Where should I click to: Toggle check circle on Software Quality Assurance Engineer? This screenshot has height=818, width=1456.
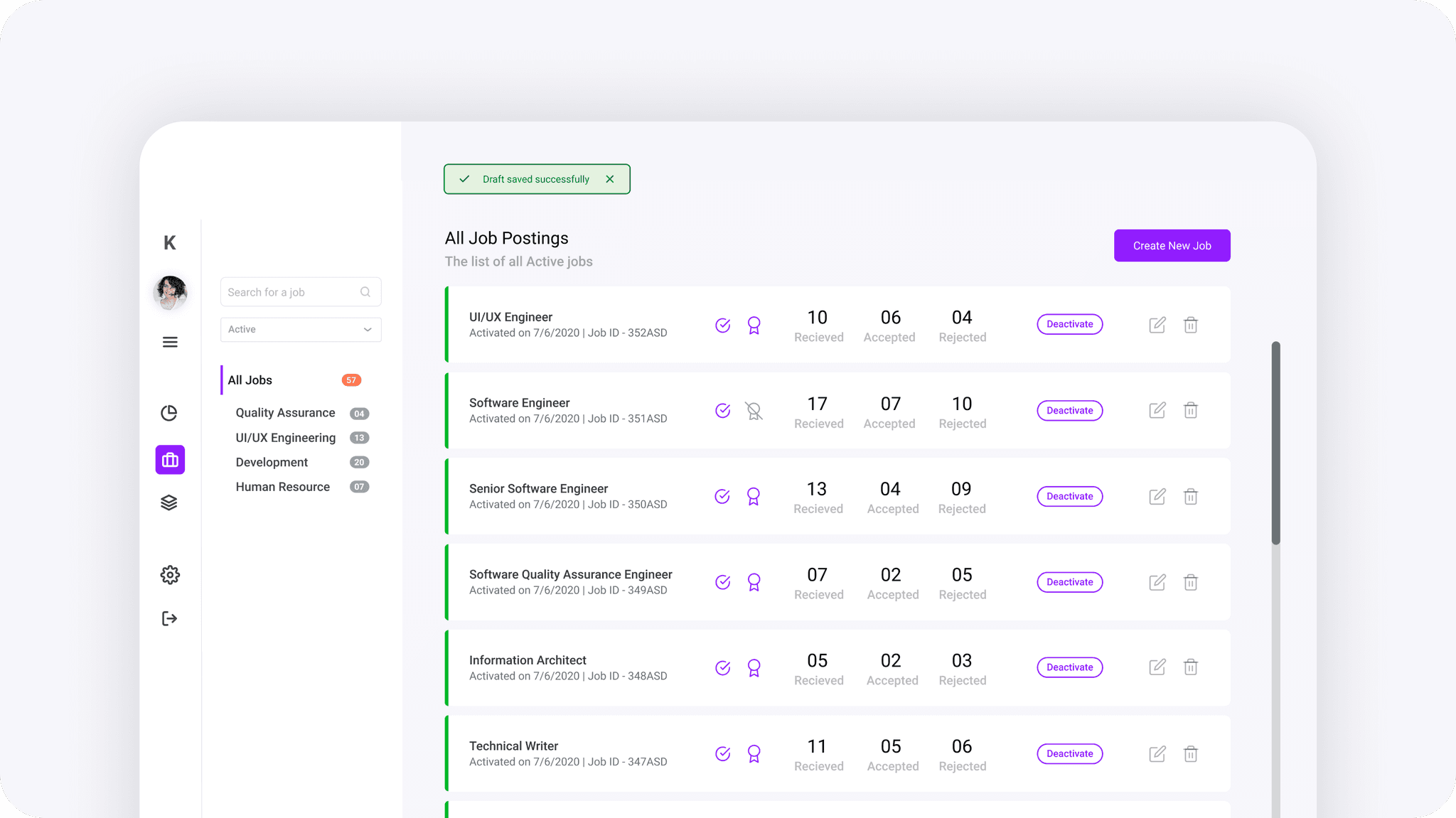pos(723,582)
